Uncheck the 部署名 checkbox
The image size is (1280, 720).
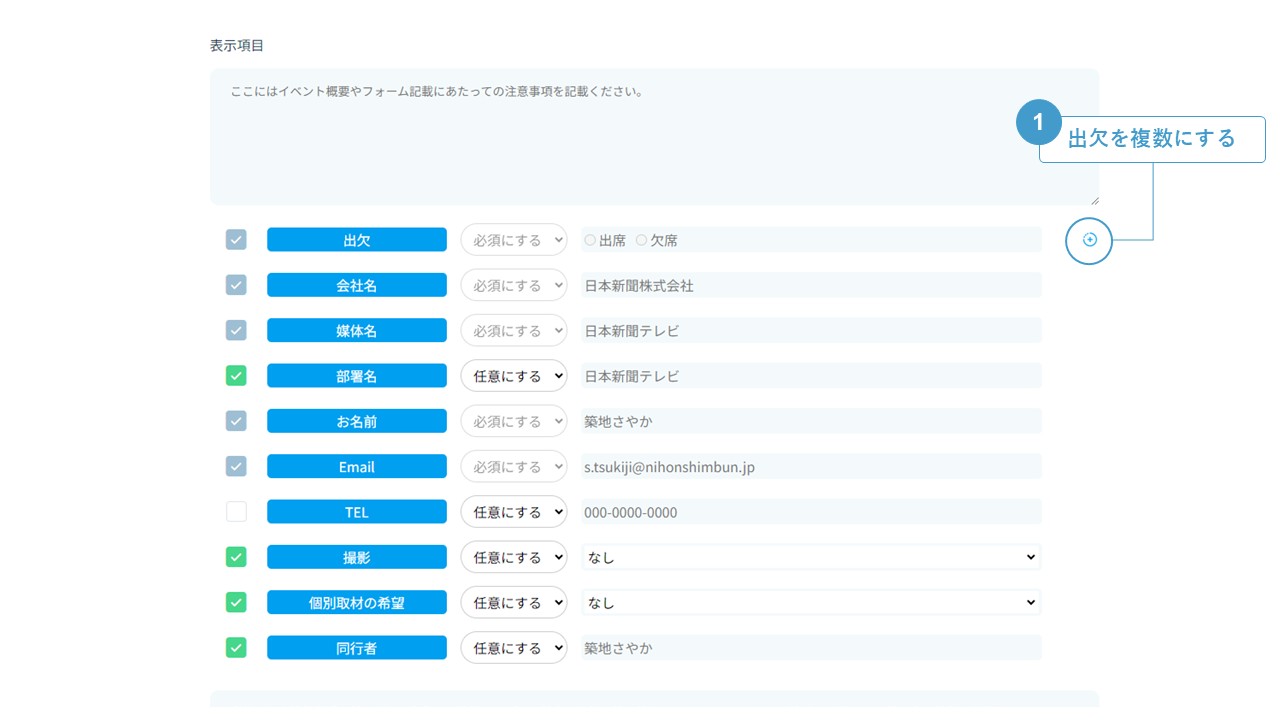click(x=236, y=376)
